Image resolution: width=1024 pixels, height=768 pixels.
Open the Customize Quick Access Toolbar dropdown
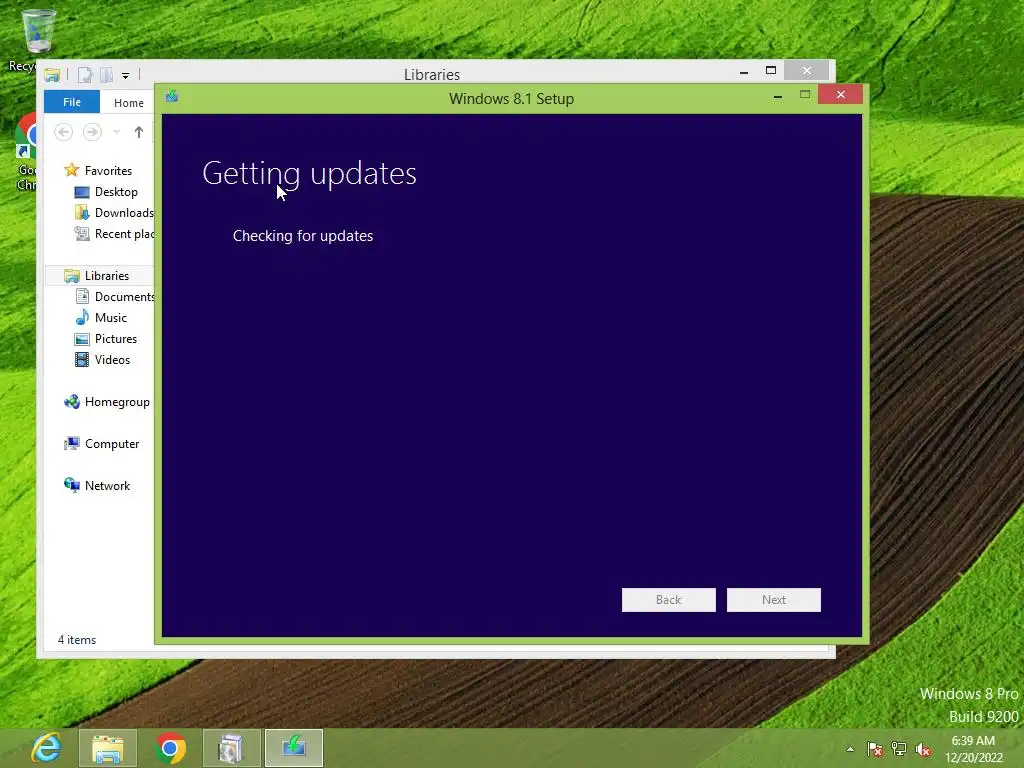coord(125,76)
